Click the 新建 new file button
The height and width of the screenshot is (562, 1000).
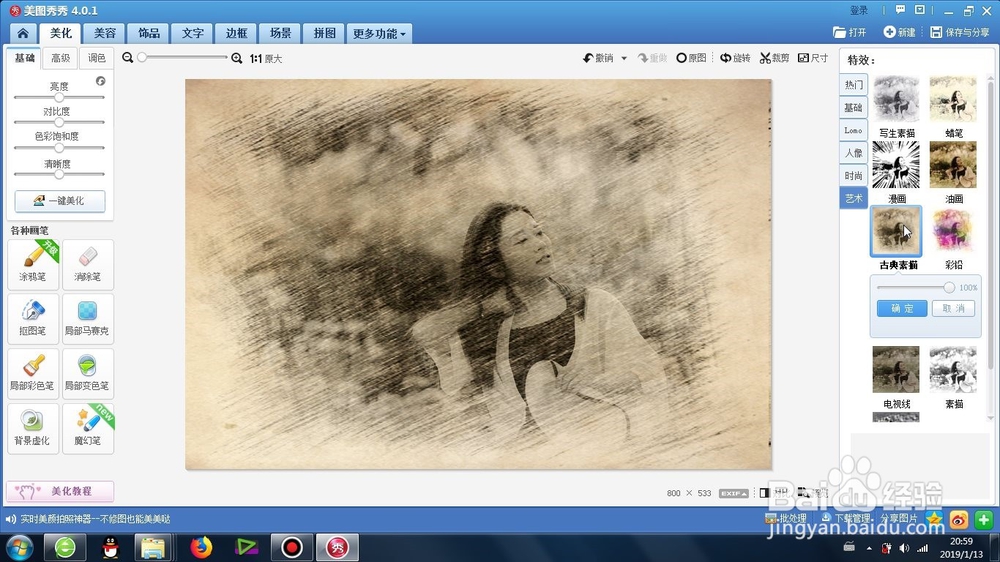pos(899,32)
